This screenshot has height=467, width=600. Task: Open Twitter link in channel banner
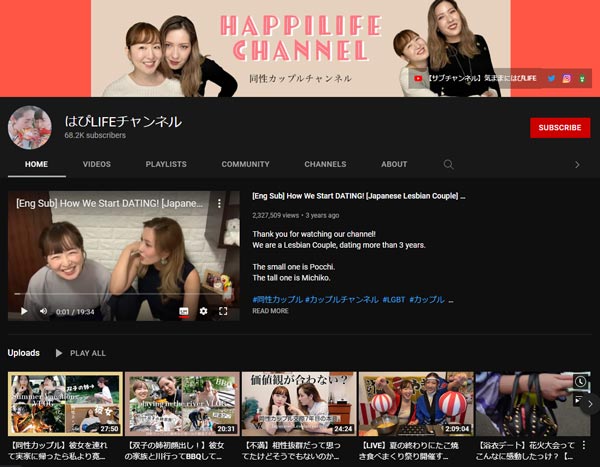click(x=551, y=78)
